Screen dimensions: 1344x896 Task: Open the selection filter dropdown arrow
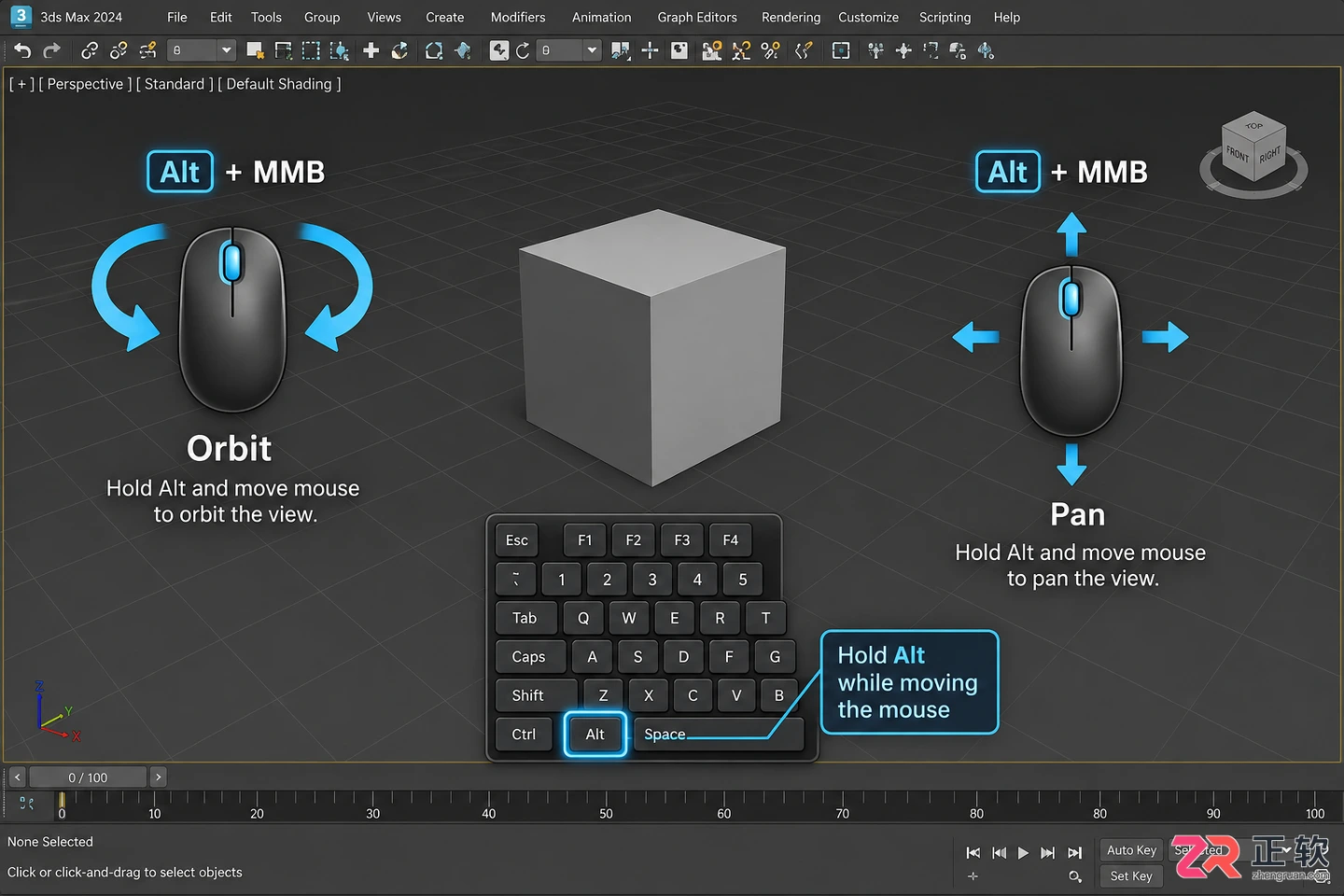click(226, 50)
